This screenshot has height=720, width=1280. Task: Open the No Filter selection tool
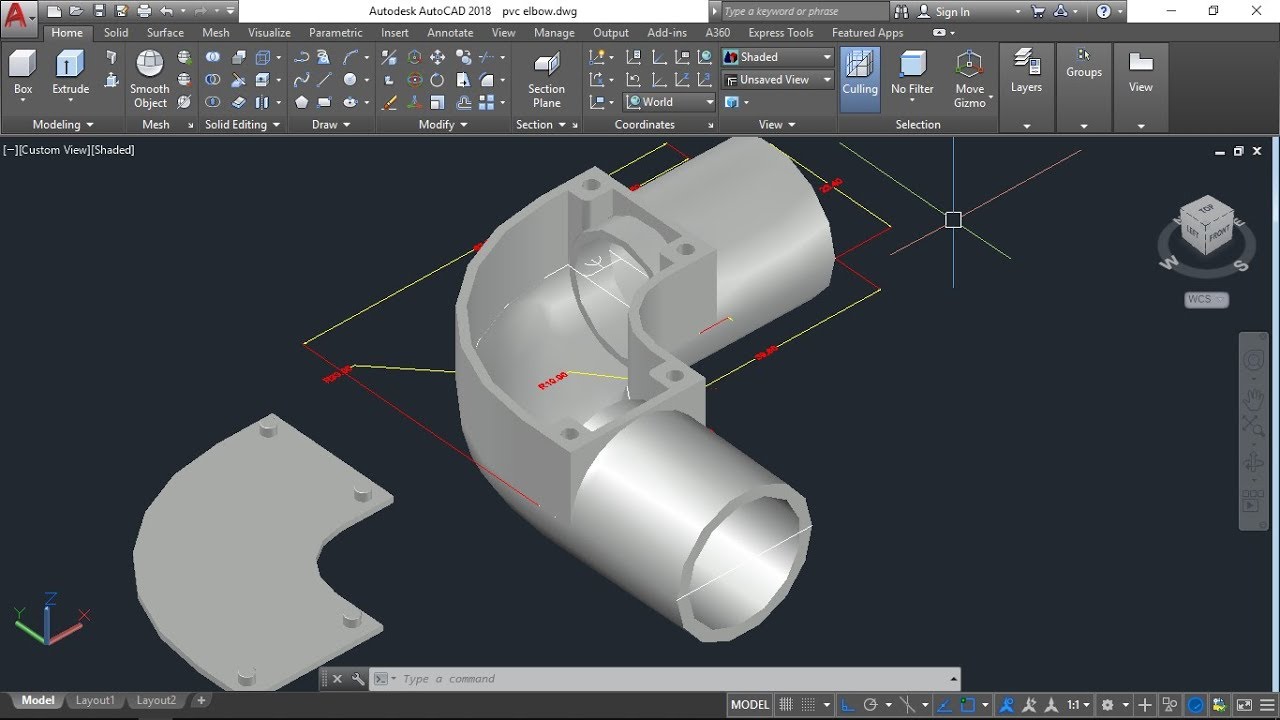(x=913, y=77)
